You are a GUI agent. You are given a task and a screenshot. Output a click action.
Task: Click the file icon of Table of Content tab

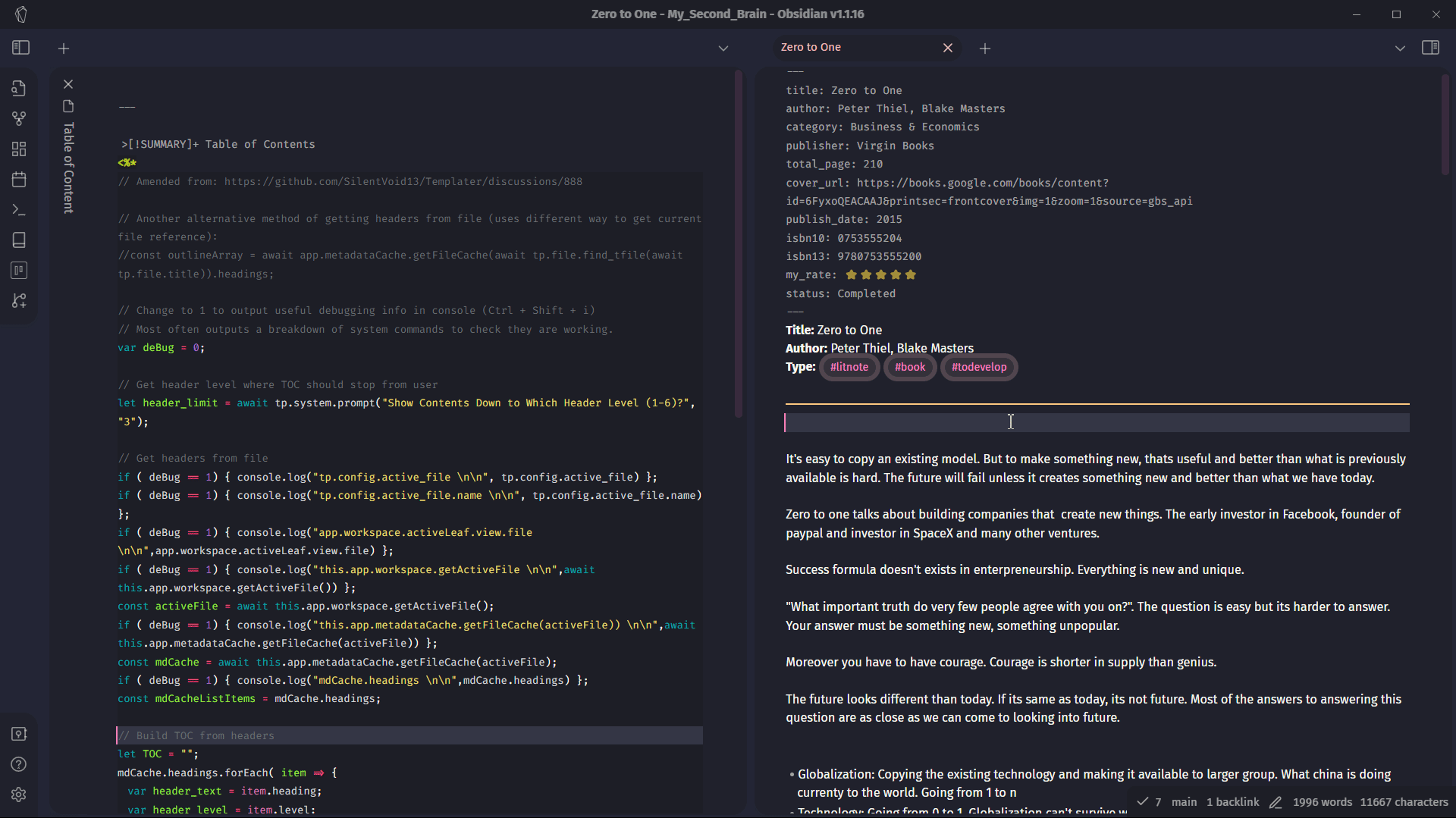[68, 106]
